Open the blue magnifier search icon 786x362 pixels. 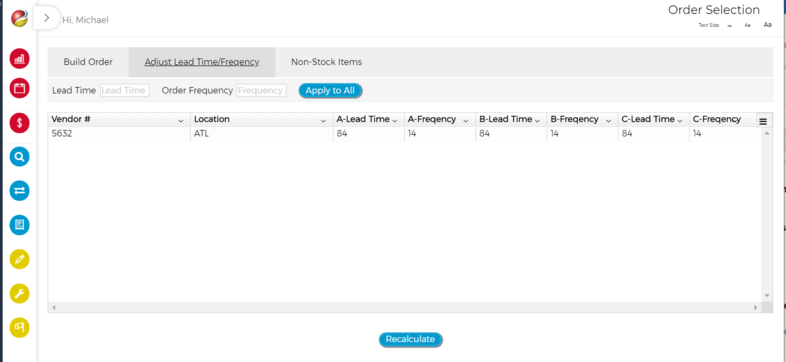(20, 157)
